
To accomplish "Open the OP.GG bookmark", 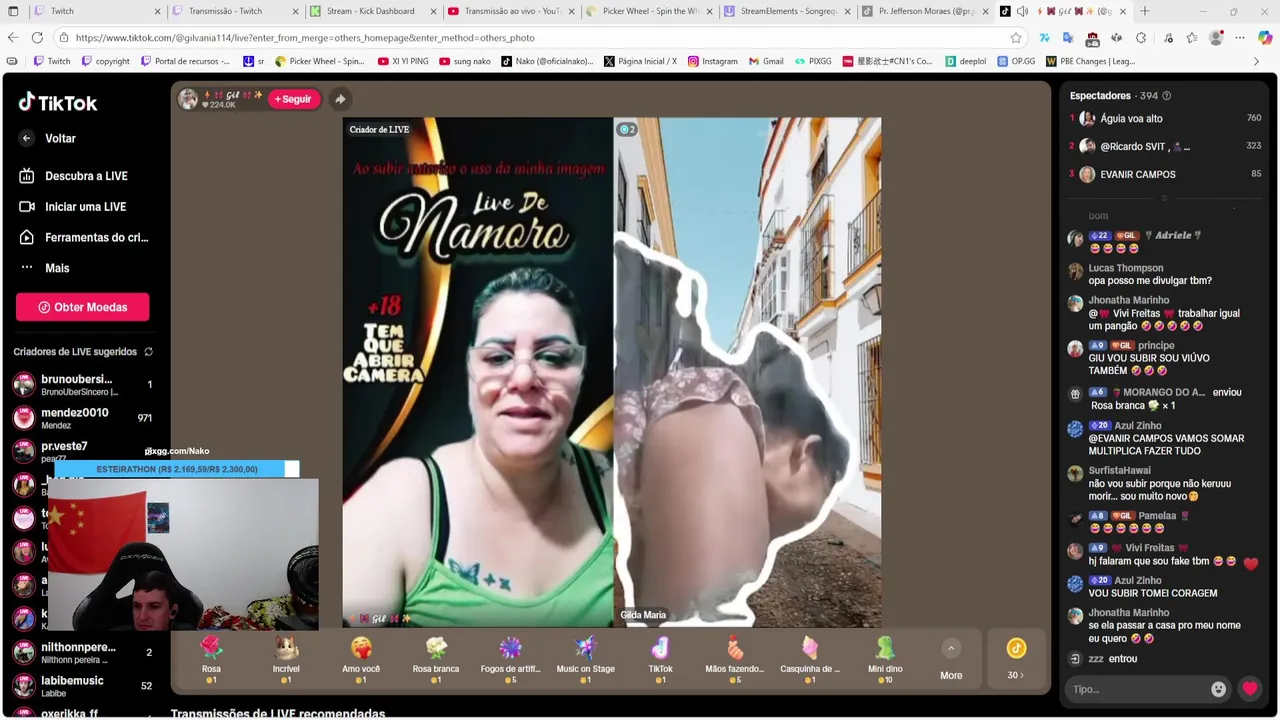I will [x=1014, y=61].
